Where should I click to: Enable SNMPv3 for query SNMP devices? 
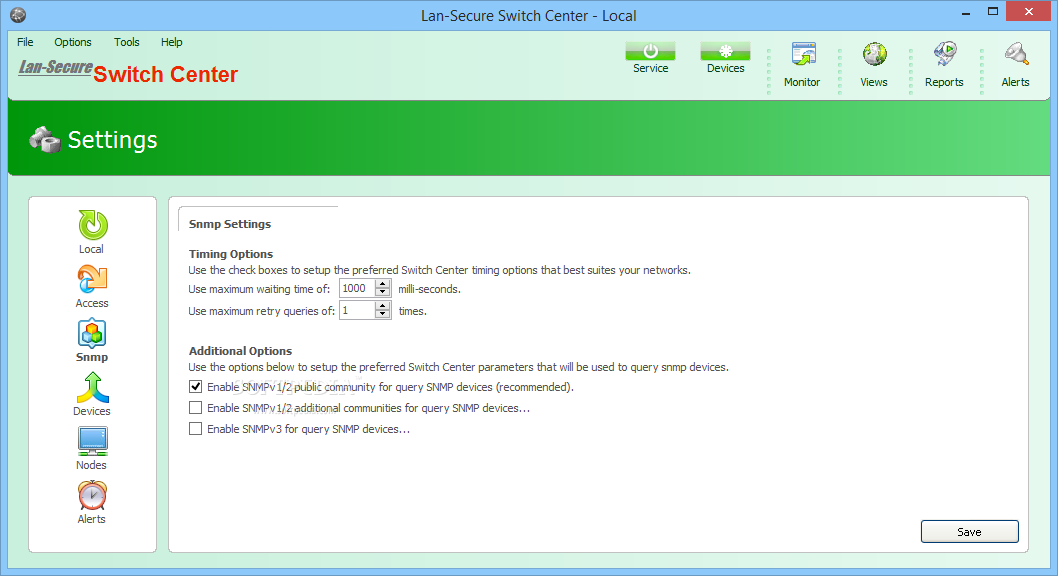click(x=196, y=428)
